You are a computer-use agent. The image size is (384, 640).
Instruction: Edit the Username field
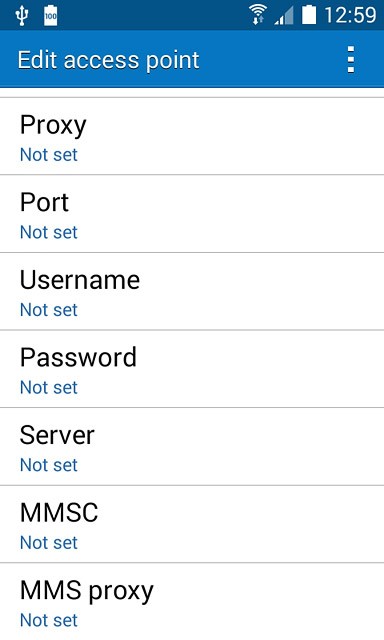pyautogui.click(x=192, y=291)
